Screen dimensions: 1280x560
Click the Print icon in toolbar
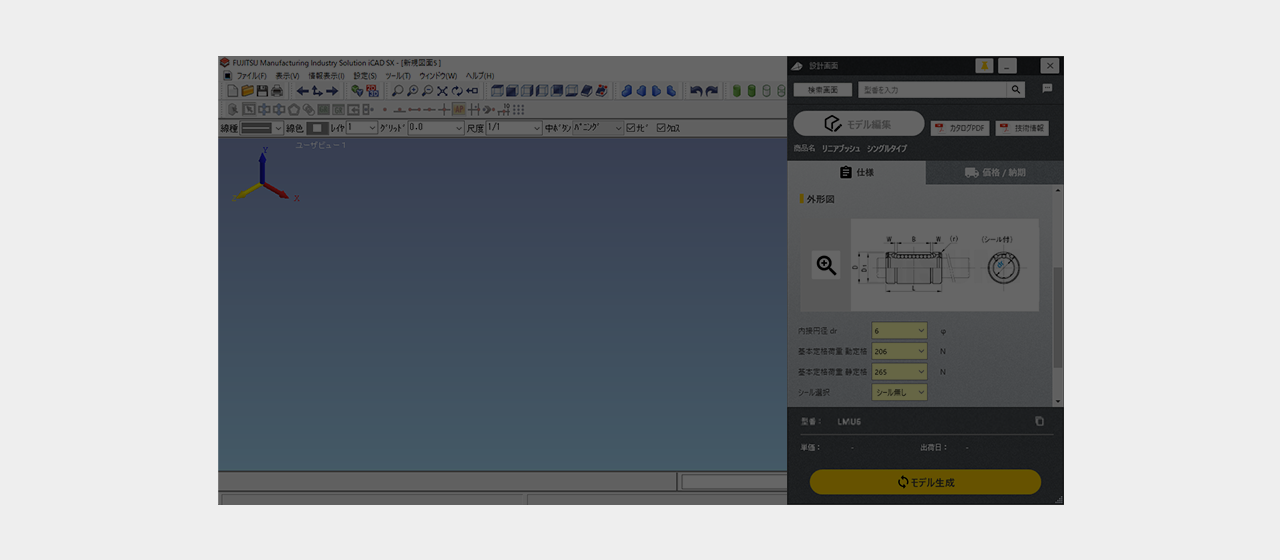277,91
